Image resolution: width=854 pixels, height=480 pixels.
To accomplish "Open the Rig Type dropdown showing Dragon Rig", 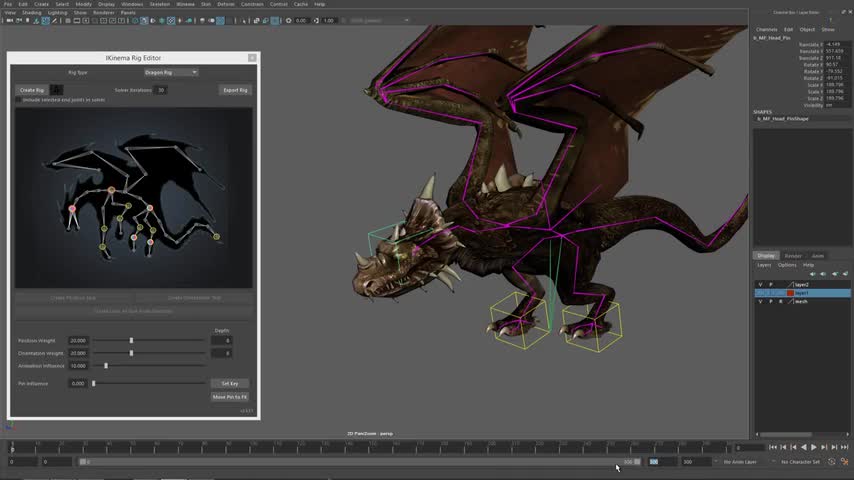I will (171, 72).
